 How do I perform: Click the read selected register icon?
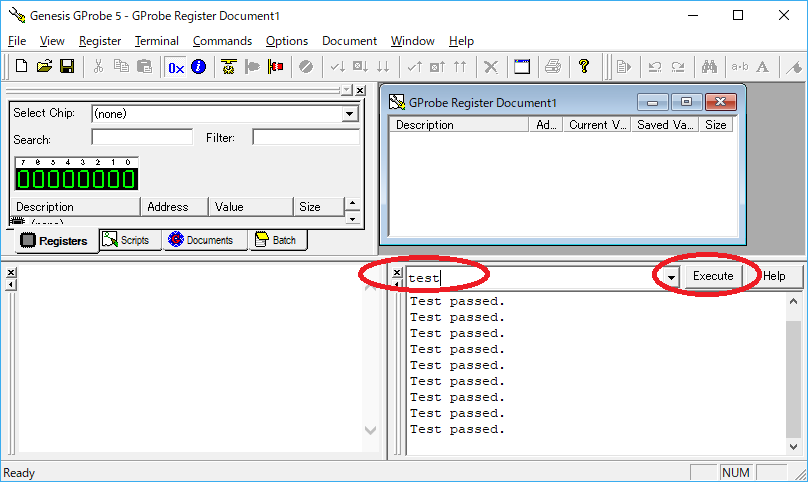pyautogui.click(x=338, y=67)
